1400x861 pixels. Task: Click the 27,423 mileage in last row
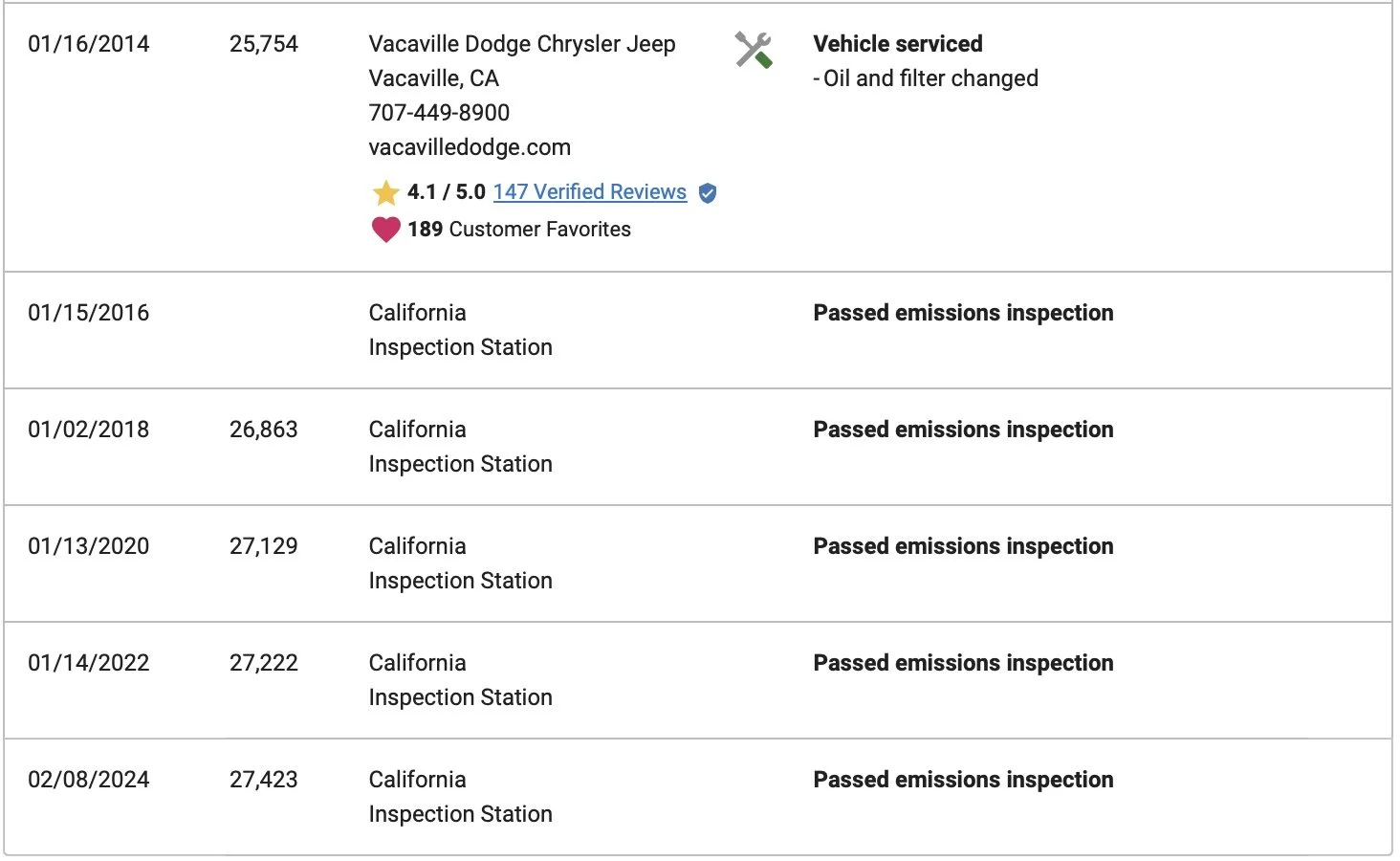(x=264, y=780)
